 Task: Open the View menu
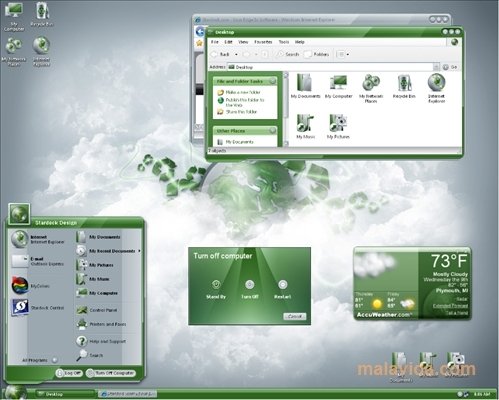coord(243,42)
